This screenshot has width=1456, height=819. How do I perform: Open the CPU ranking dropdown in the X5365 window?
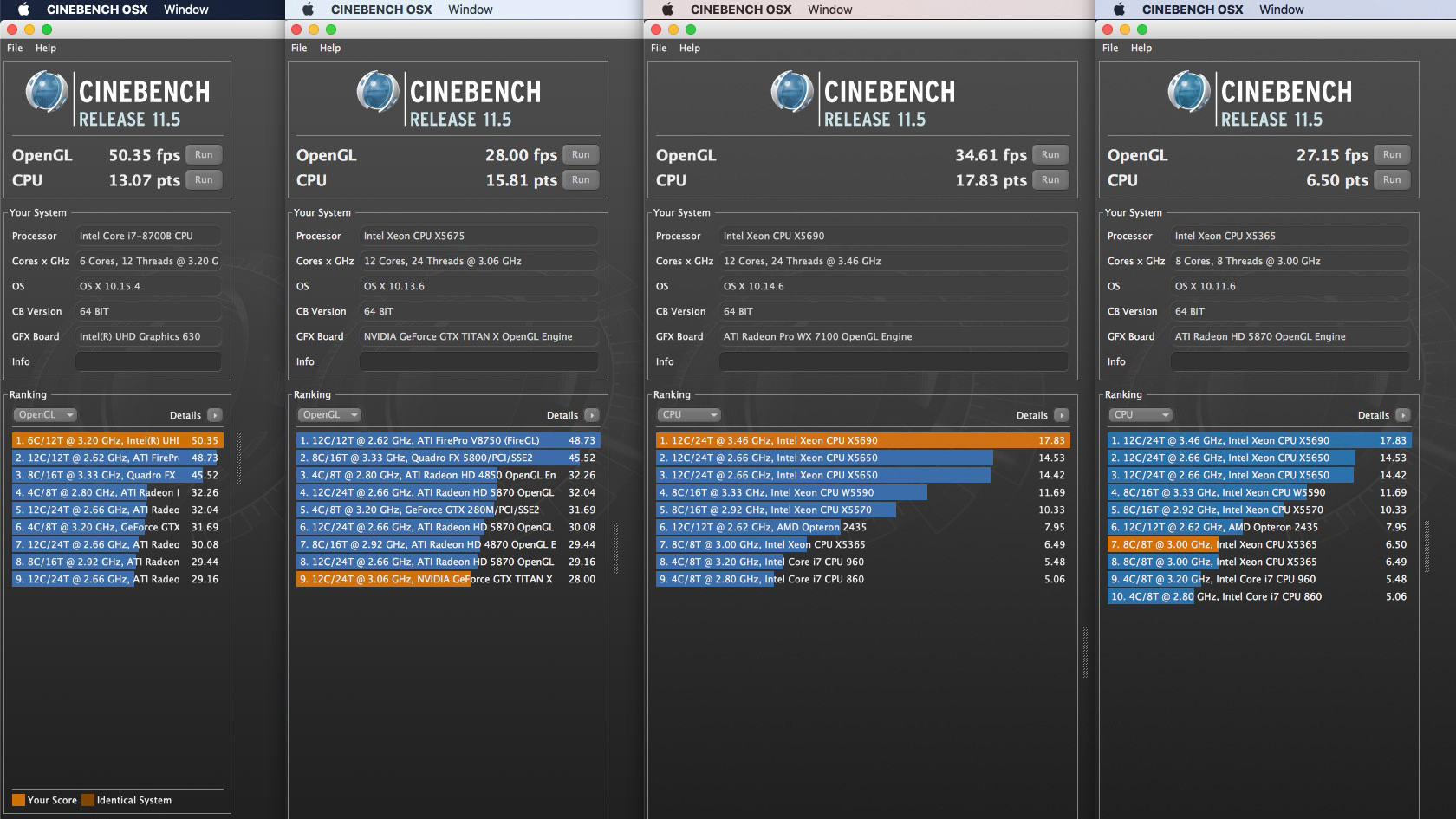(1141, 415)
